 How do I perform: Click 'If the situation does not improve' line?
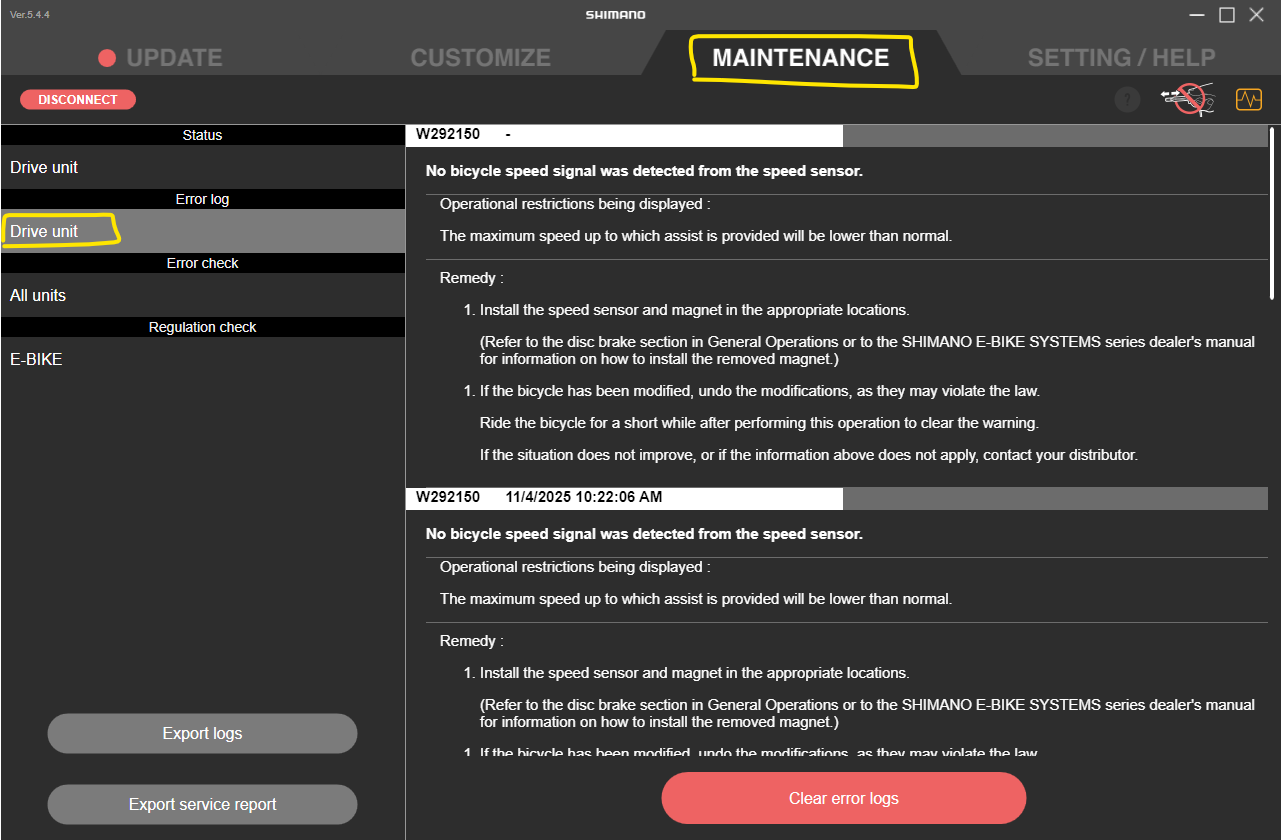(x=809, y=455)
